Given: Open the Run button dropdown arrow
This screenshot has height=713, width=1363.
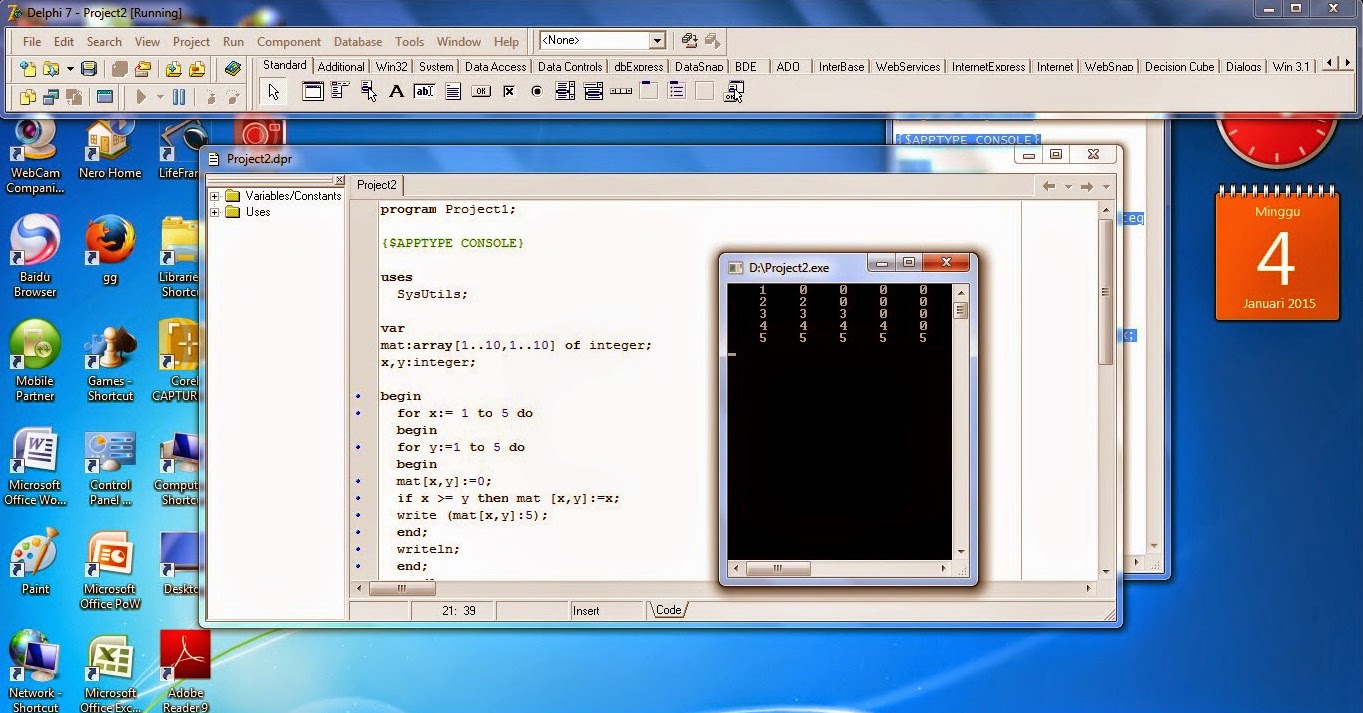Looking at the screenshot, I should click(x=160, y=97).
